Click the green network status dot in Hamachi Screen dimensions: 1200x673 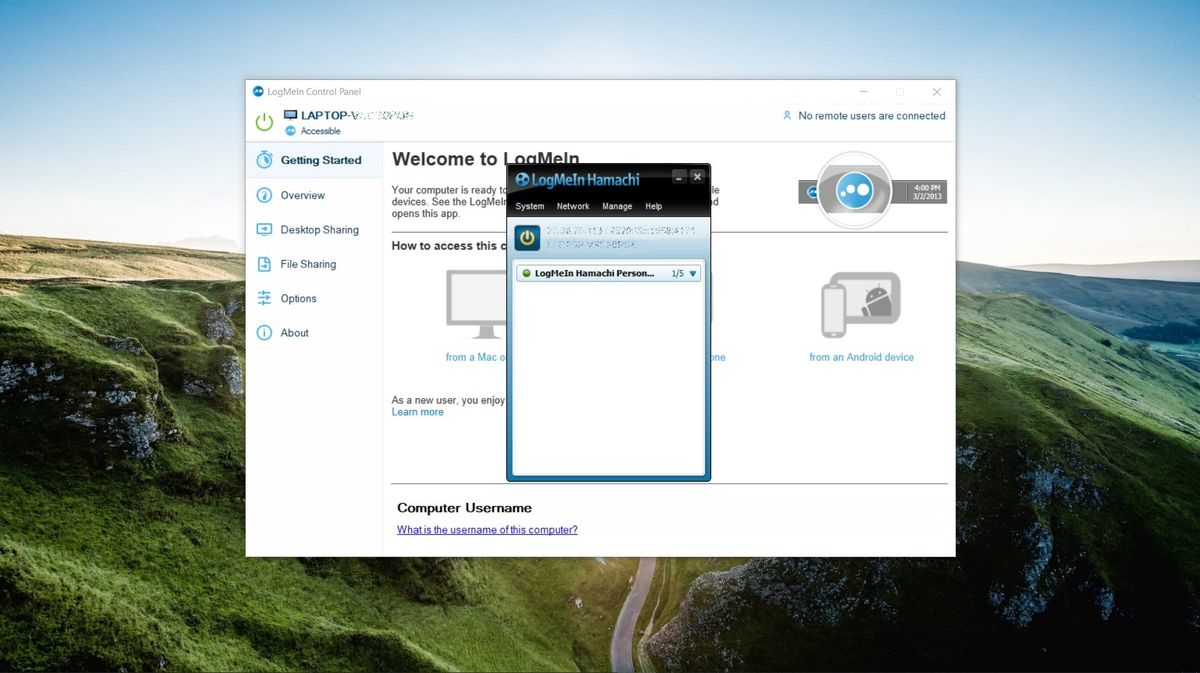(x=527, y=273)
